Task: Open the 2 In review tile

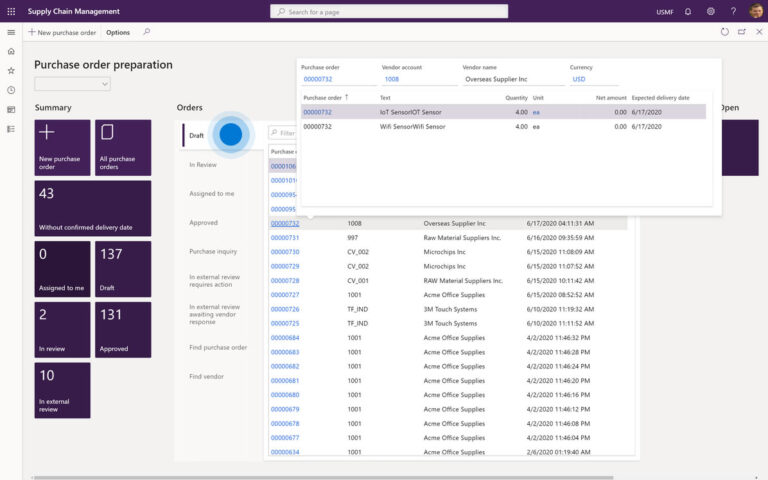Action: click(x=62, y=330)
